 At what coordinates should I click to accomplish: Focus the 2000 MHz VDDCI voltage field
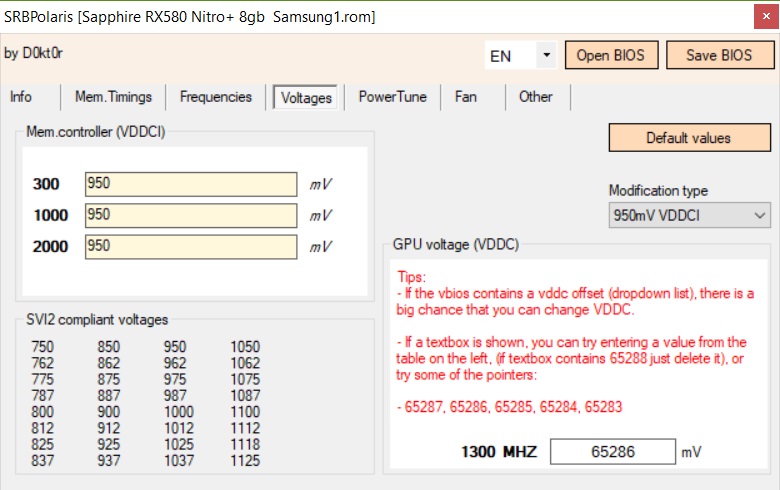click(191, 247)
